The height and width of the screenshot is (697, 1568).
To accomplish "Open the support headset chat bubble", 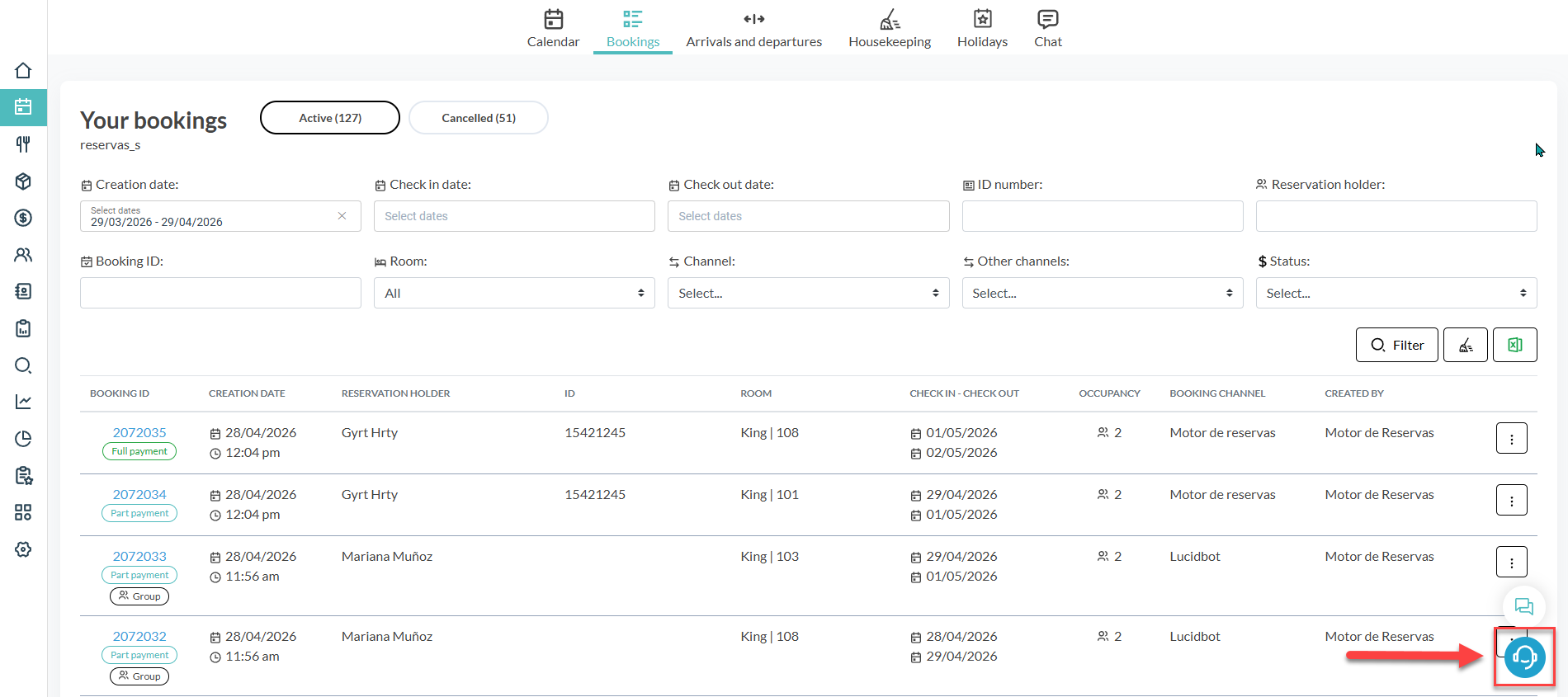I will (x=1523, y=657).
